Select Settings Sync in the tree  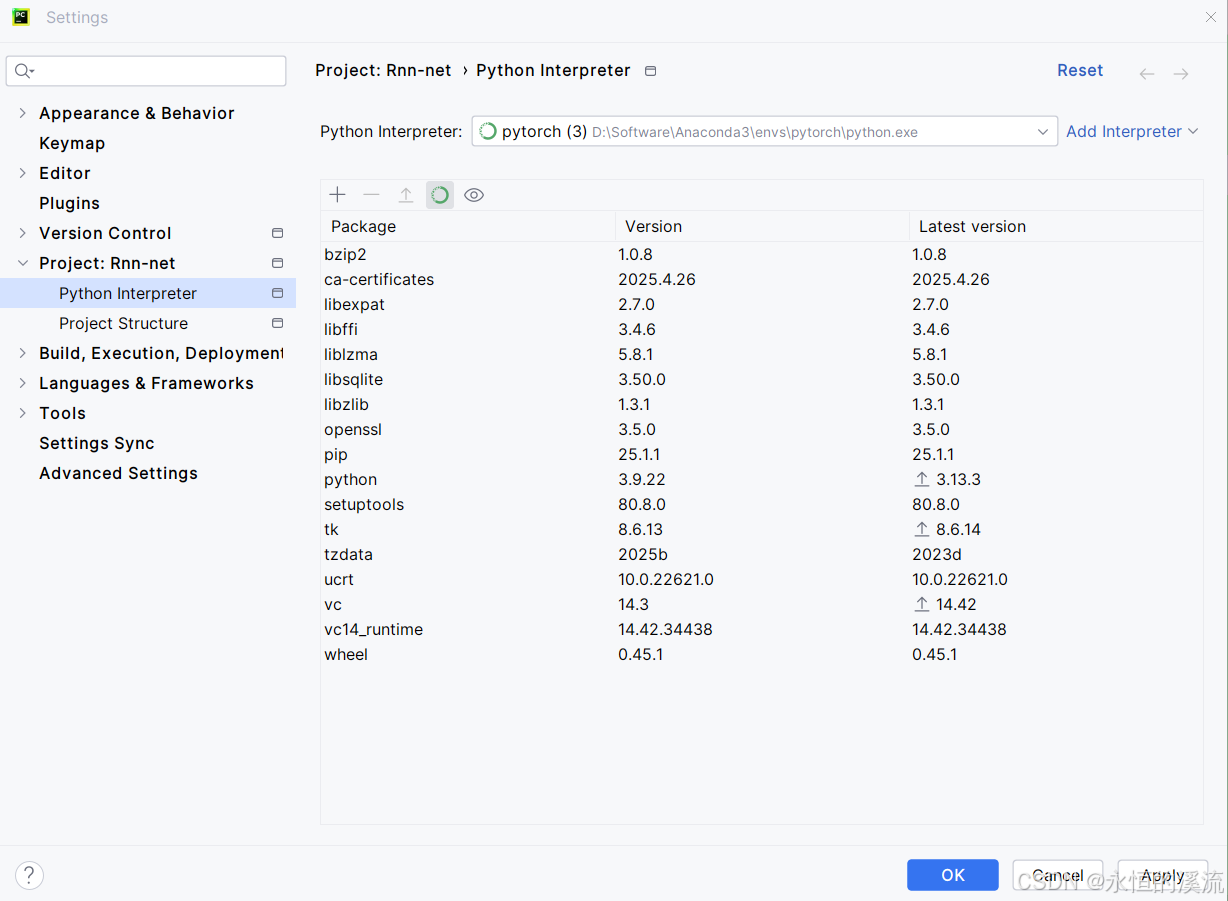[97, 443]
